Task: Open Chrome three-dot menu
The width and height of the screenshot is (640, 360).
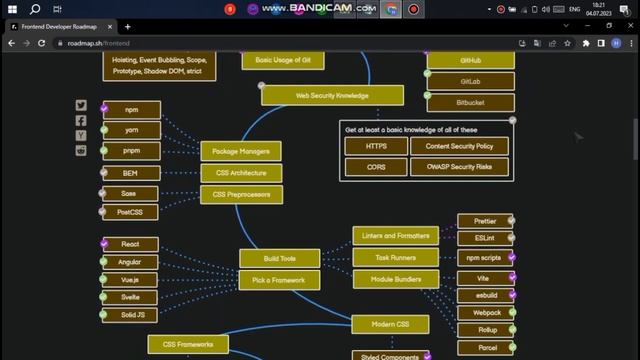Action: [x=631, y=43]
